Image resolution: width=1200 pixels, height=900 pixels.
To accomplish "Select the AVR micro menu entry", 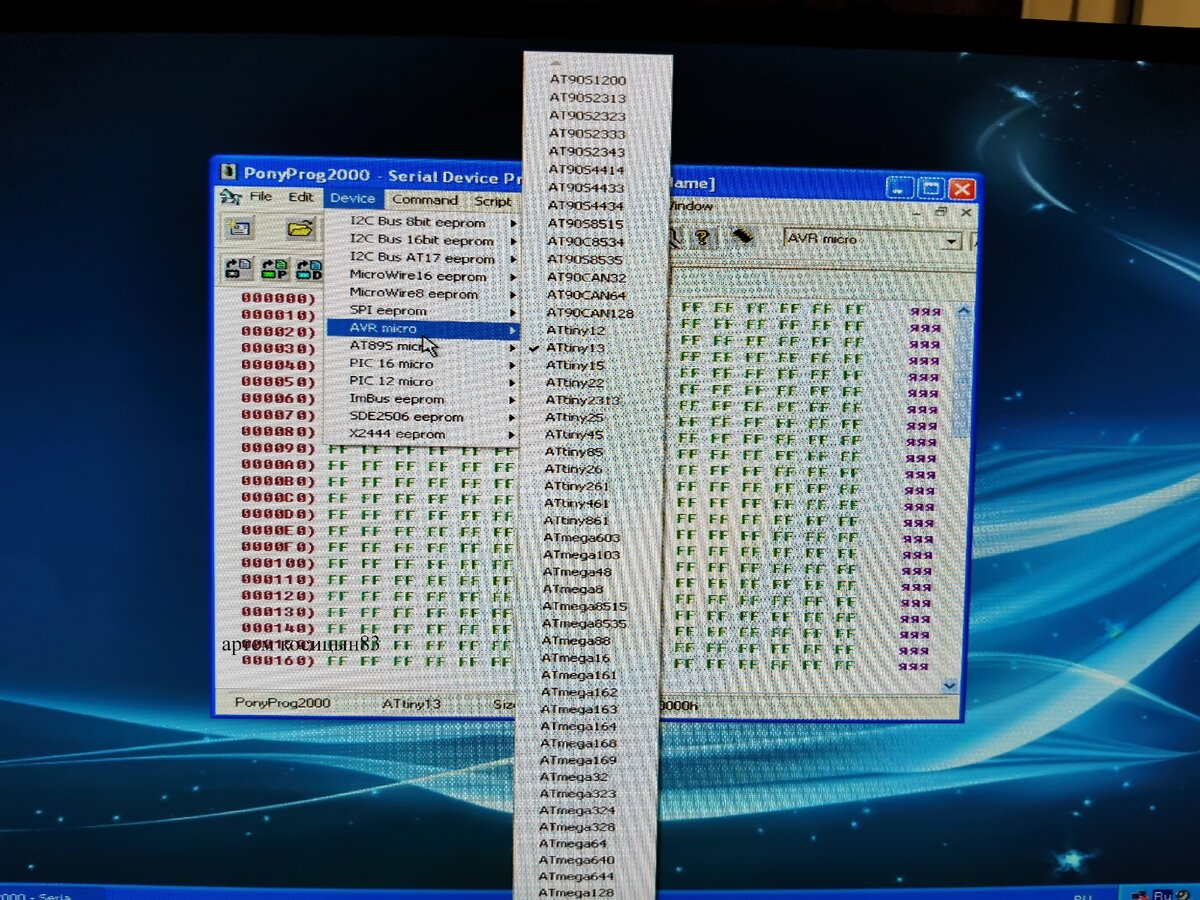I will coord(424,328).
